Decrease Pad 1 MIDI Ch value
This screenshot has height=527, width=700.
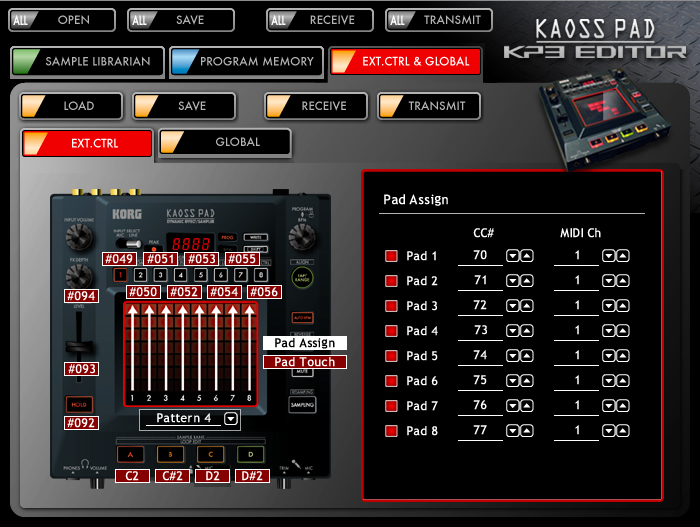pyautogui.click(x=609, y=256)
